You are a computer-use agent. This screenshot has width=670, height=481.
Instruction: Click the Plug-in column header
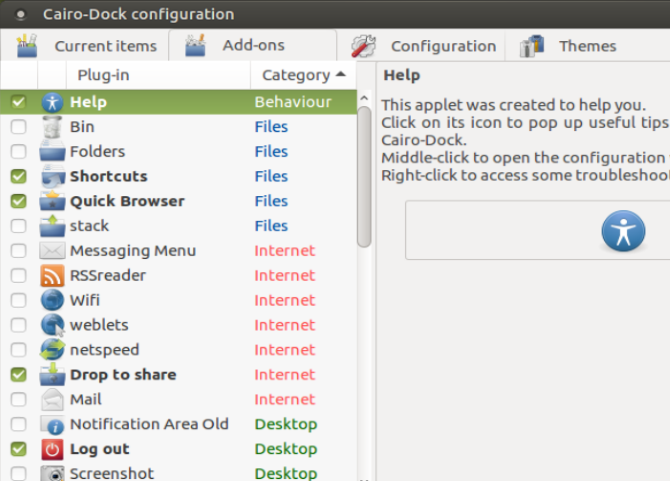(x=103, y=75)
